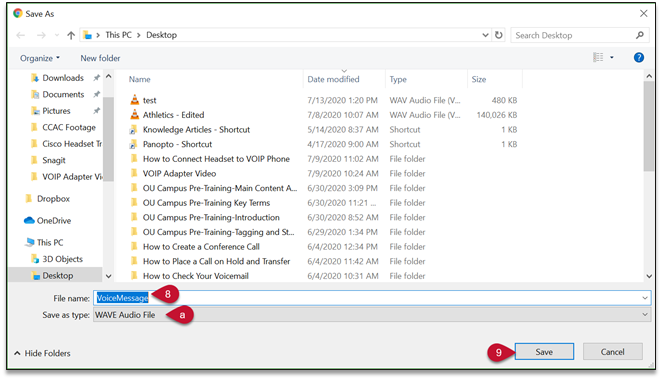Change the view layout icon
The height and width of the screenshot is (380, 662).
tap(598, 57)
